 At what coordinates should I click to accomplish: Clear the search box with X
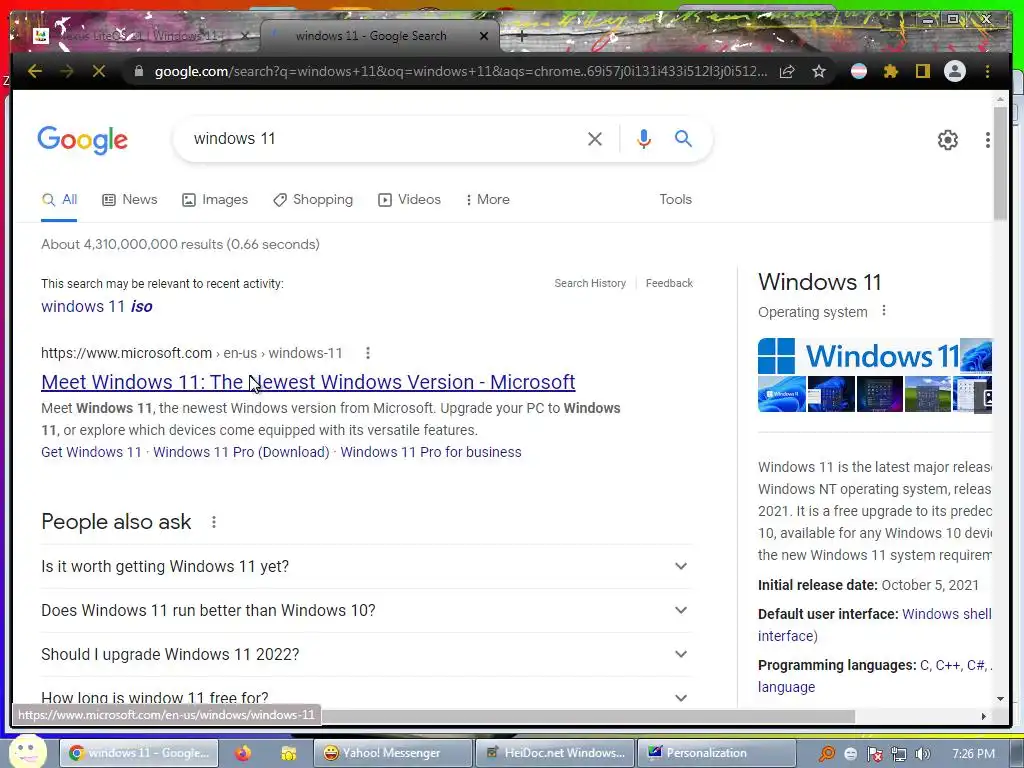[x=594, y=138]
